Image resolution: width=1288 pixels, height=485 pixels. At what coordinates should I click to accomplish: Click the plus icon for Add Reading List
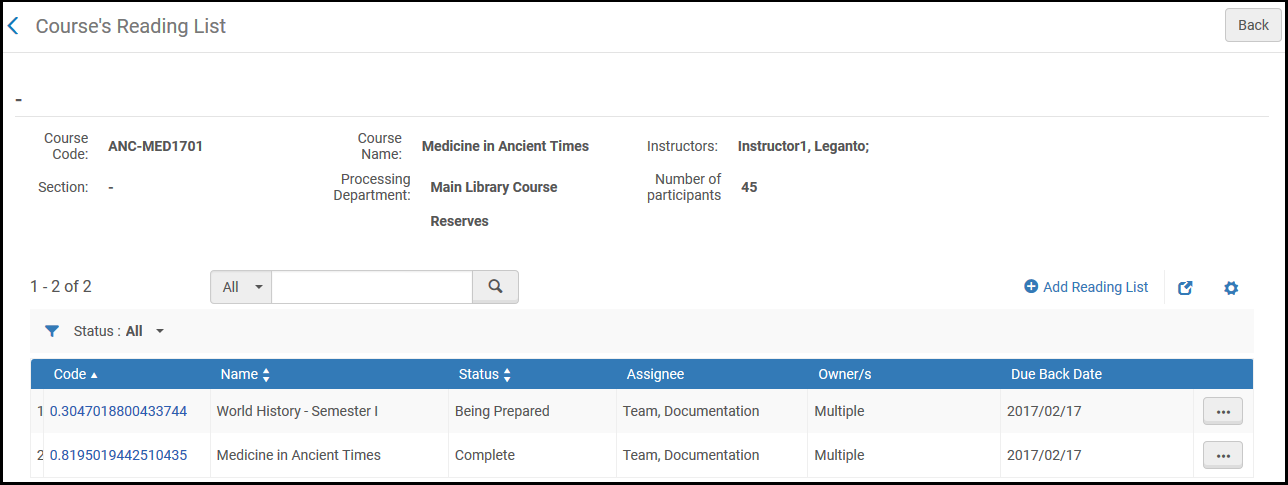click(x=1031, y=287)
